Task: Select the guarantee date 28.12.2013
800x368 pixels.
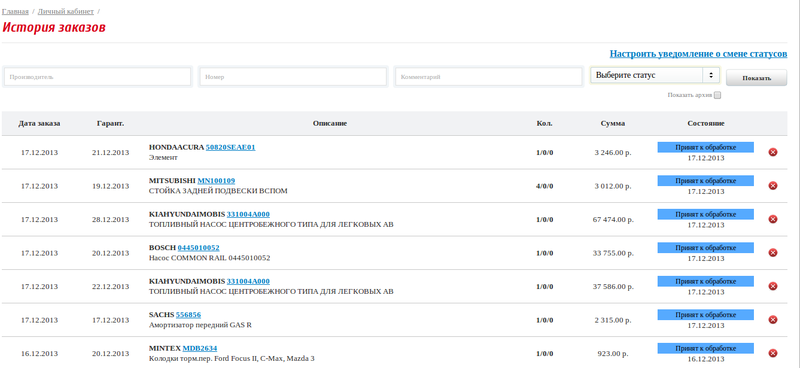Action: (x=110, y=219)
